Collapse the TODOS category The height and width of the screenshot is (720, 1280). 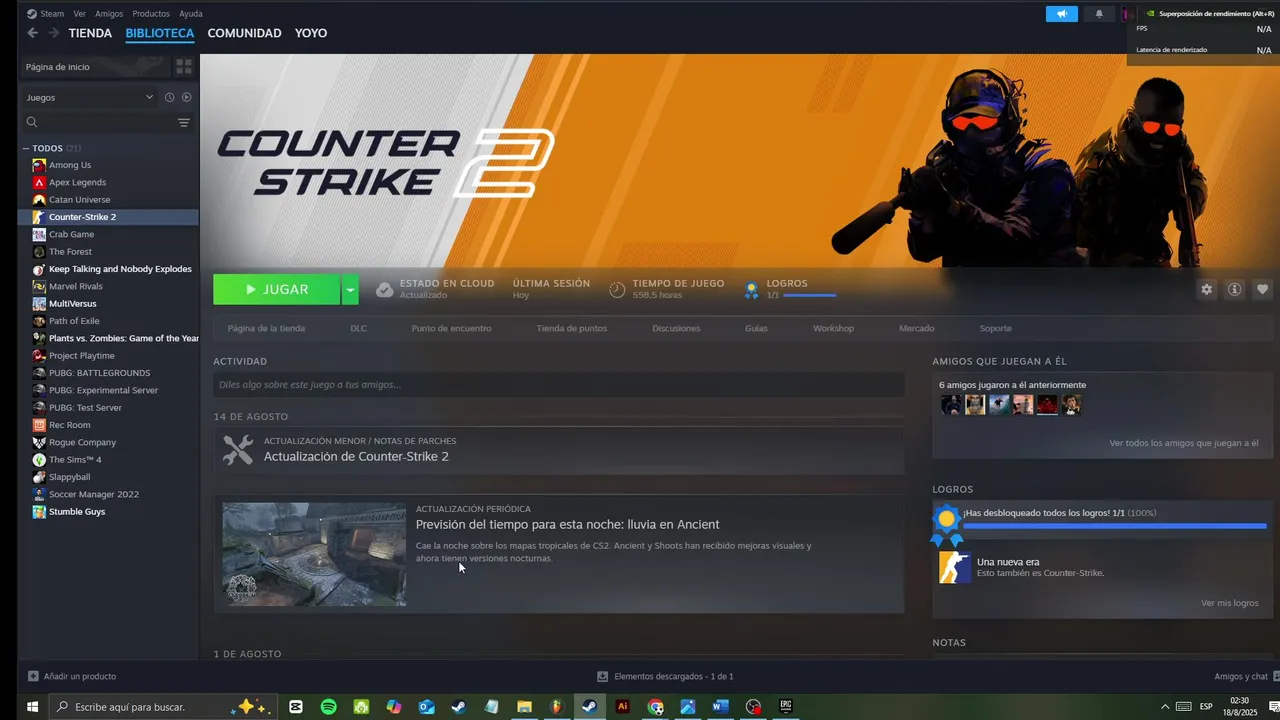tap(26, 148)
